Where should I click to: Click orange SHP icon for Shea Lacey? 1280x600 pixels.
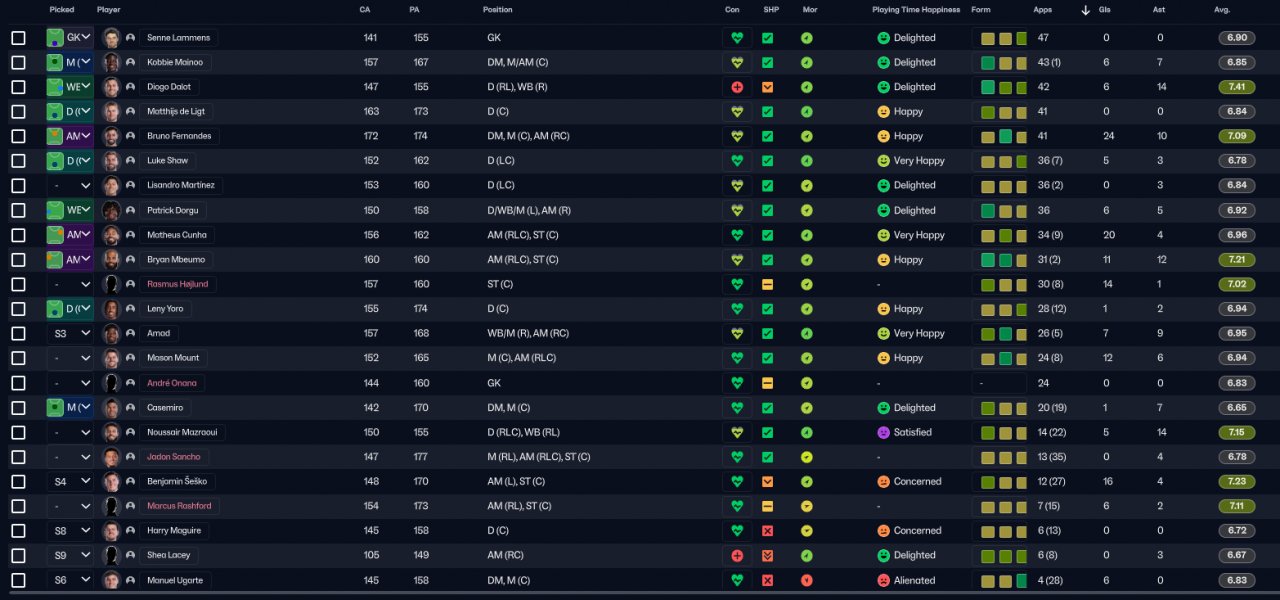[767, 555]
